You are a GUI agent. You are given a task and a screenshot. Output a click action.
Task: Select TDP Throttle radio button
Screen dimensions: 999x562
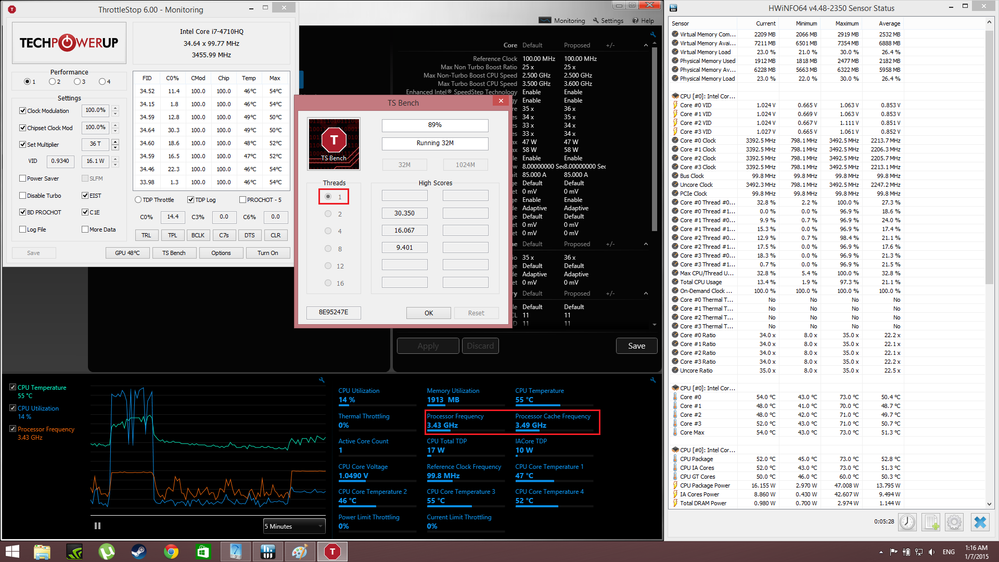[138, 200]
